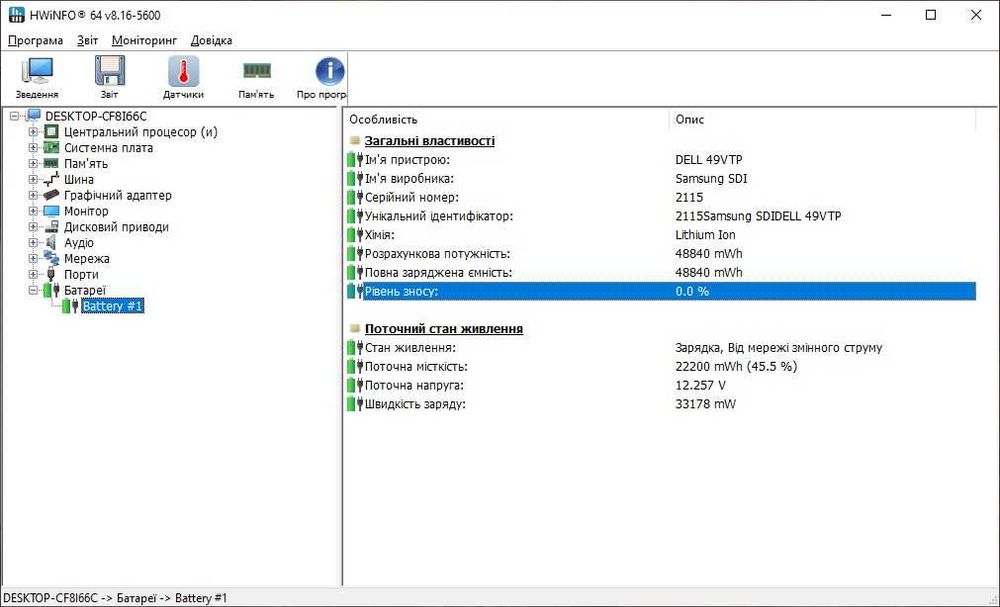Screen dimensions: 1000x607
Task: Click the Samsung SDI manufacturer value
Action: click(711, 179)
